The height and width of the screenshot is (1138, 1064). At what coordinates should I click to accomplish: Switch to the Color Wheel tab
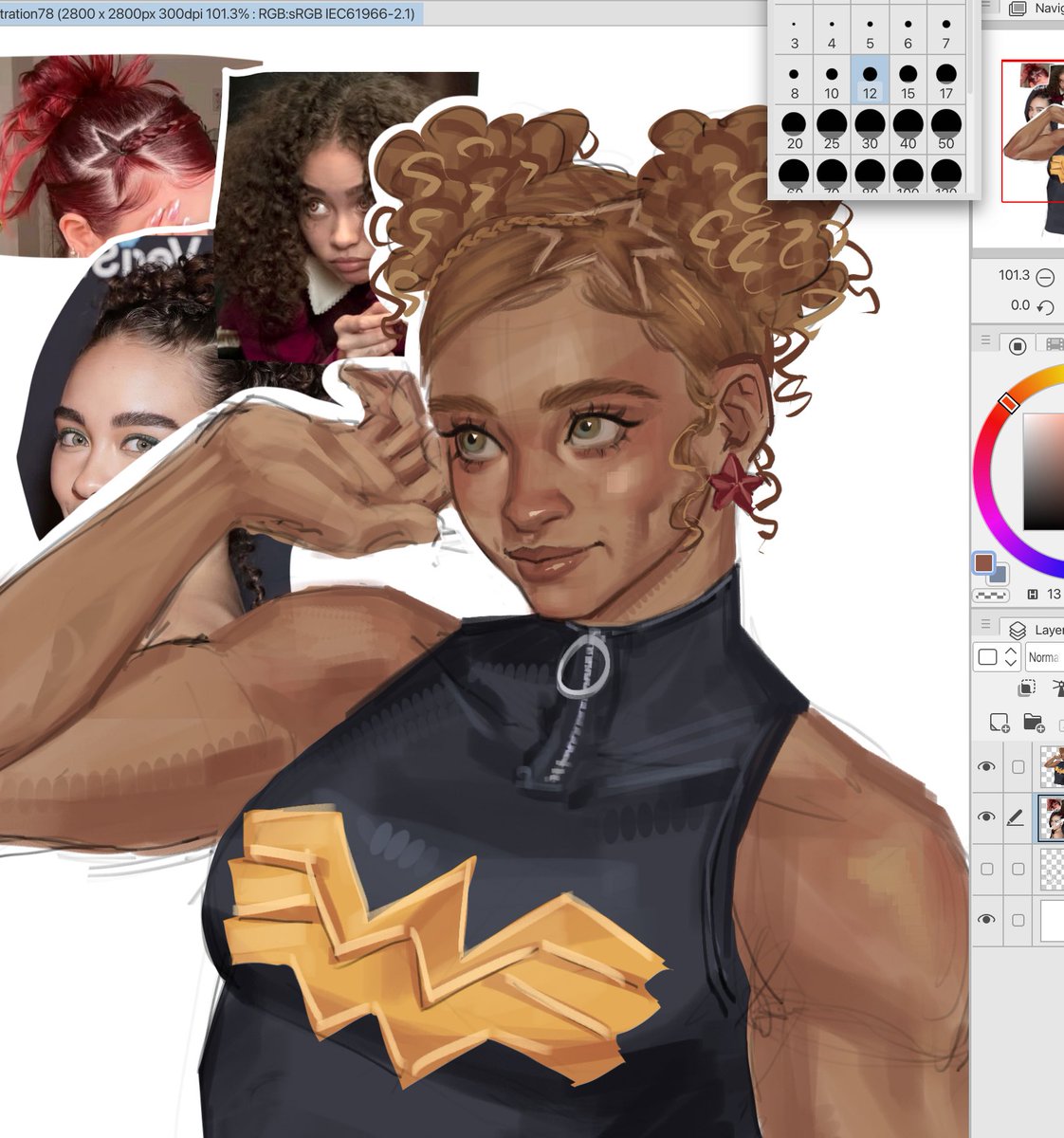1018,346
